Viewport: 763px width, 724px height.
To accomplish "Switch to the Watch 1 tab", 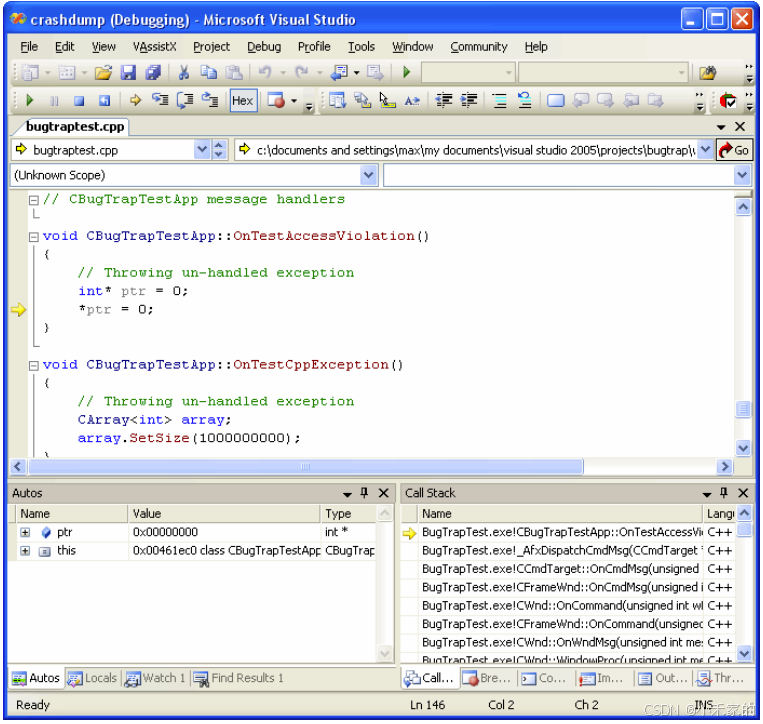I will tap(155, 678).
